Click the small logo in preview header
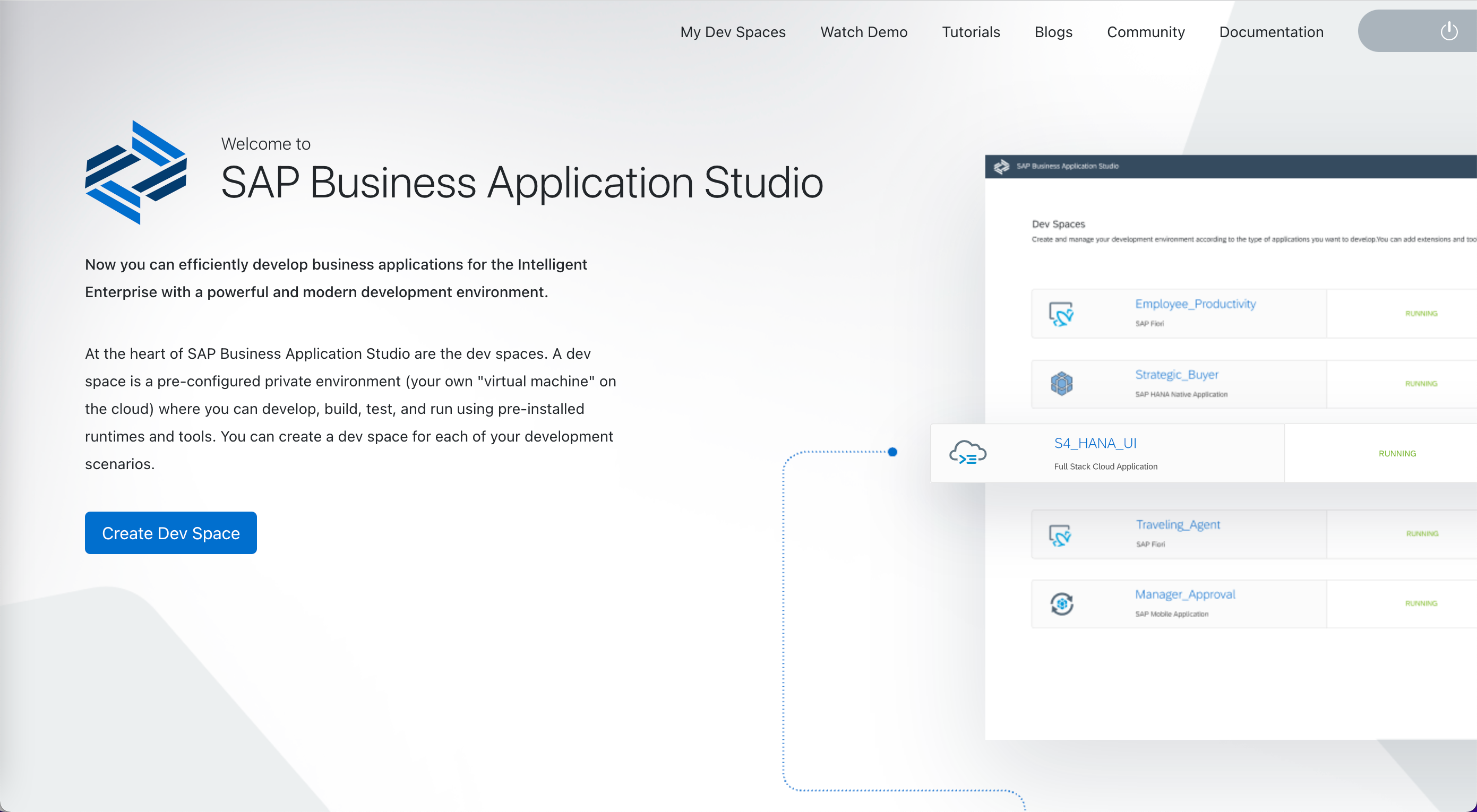1477x812 pixels. click(x=1001, y=166)
